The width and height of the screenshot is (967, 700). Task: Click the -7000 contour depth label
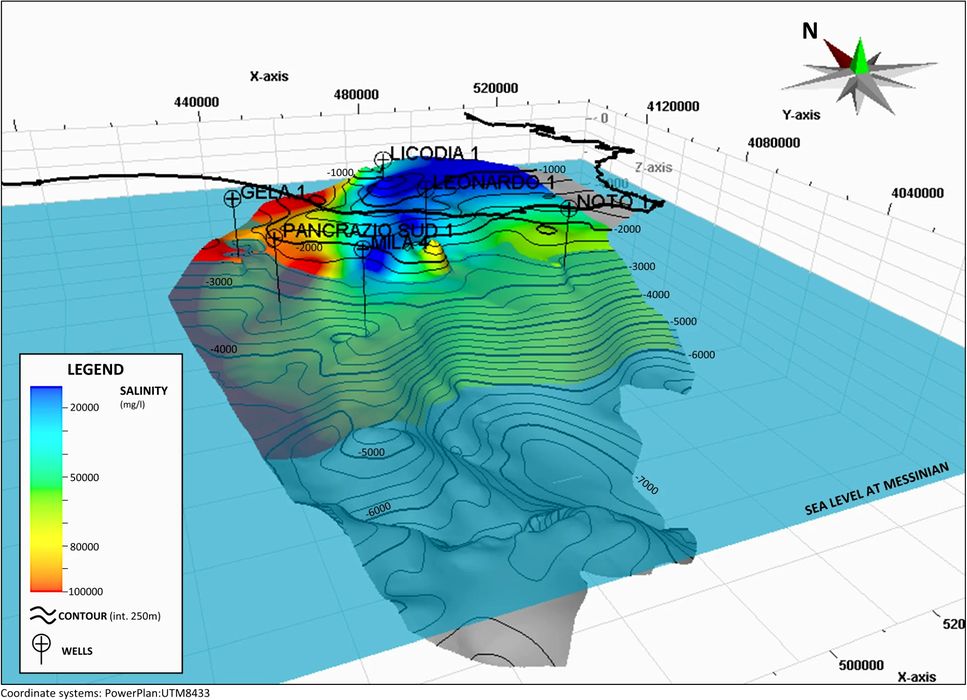[x=648, y=486]
